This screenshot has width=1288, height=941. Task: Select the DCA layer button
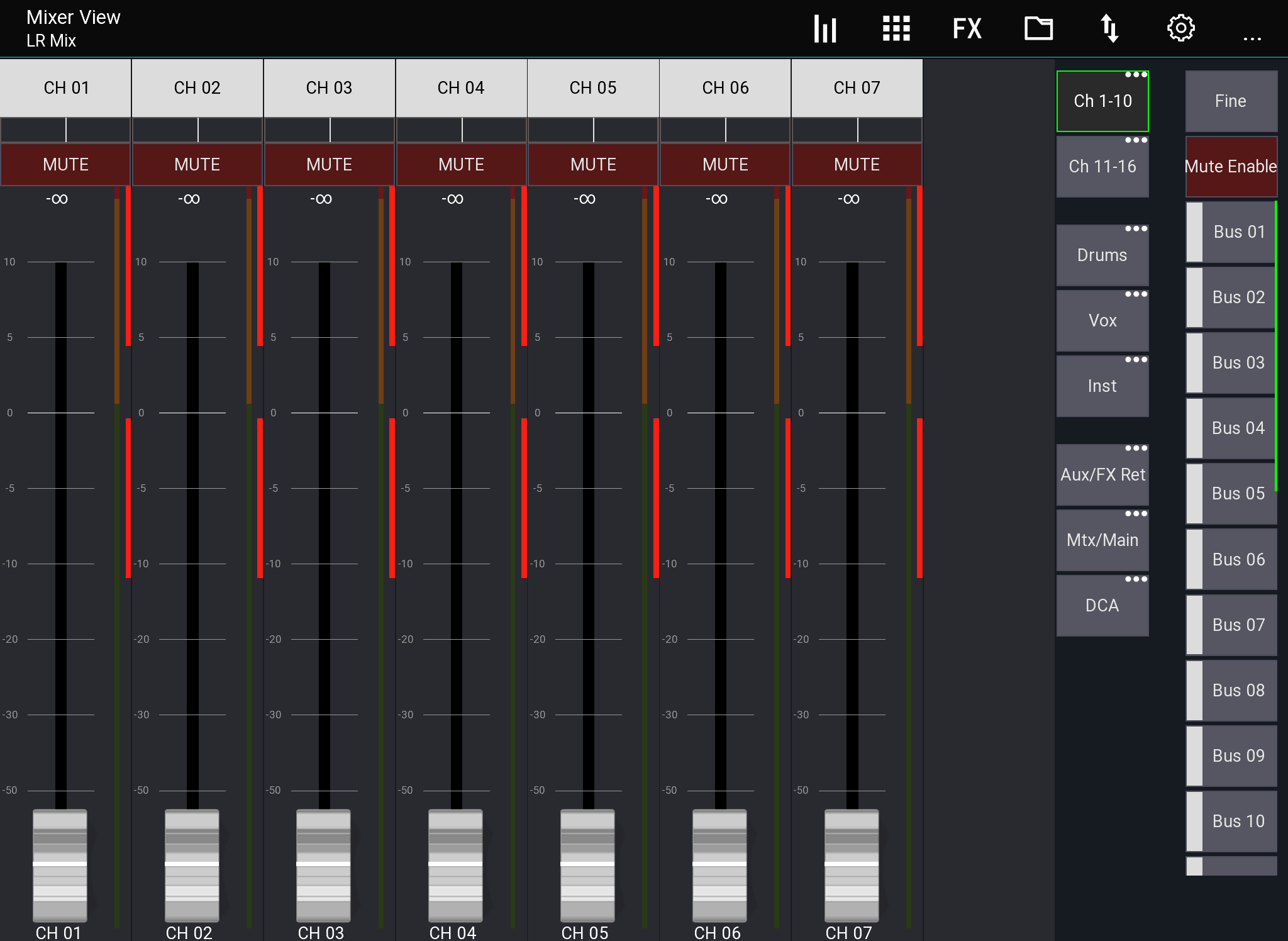coord(1102,605)
